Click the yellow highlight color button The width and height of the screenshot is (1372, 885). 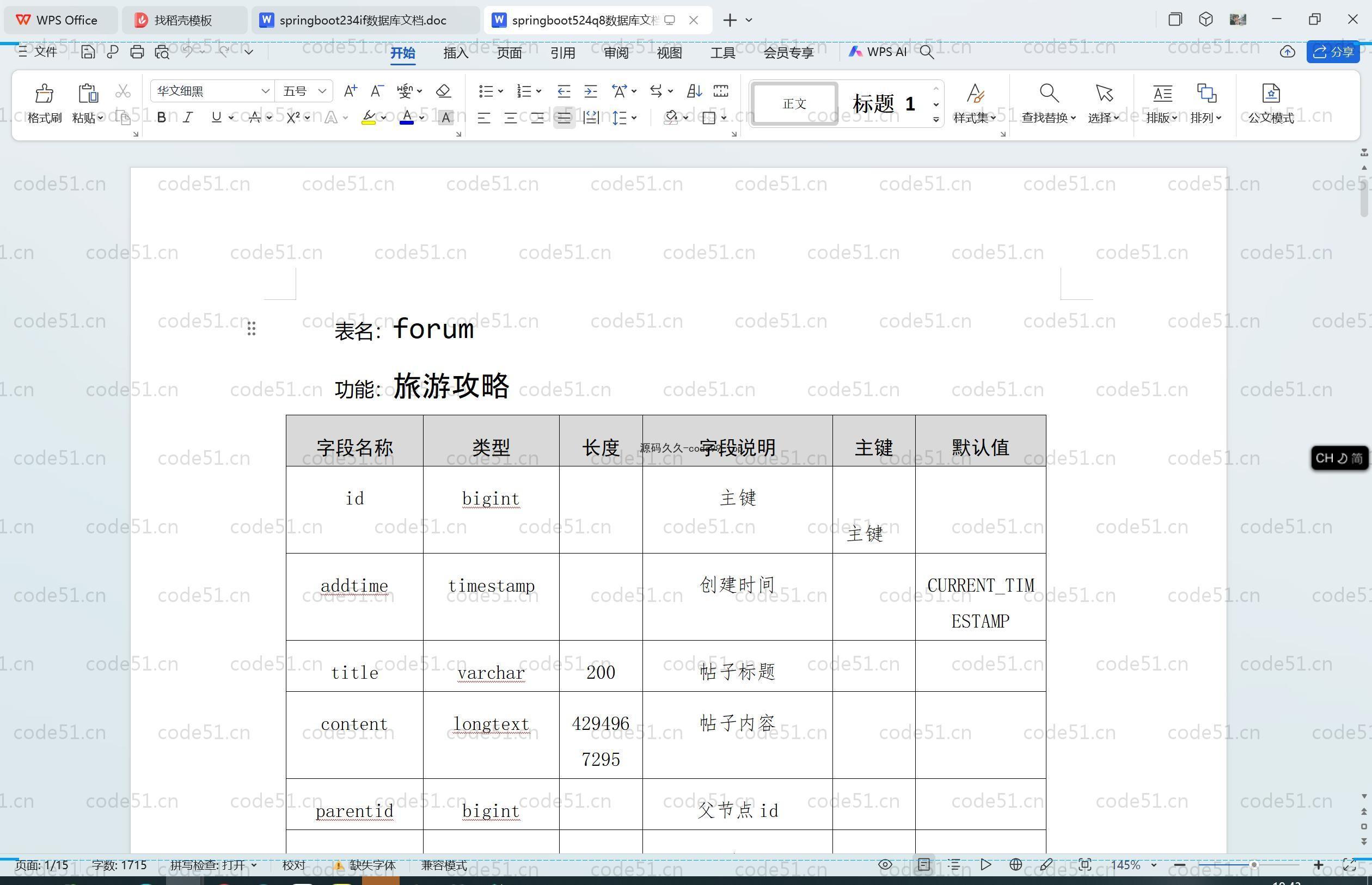point(369,118)
